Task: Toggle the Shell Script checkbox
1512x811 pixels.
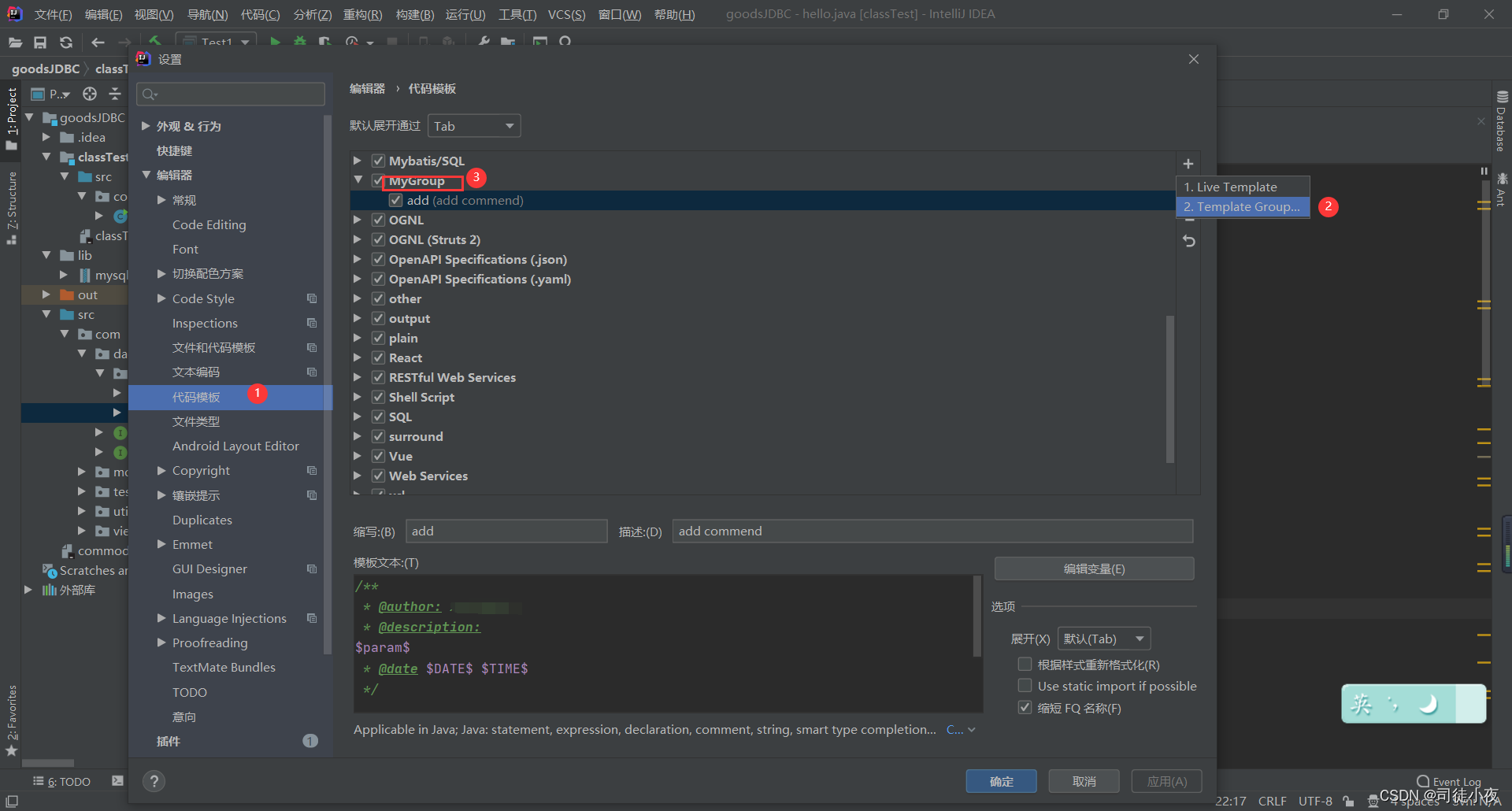Action: pyautogui.click(x=378, y=397)
